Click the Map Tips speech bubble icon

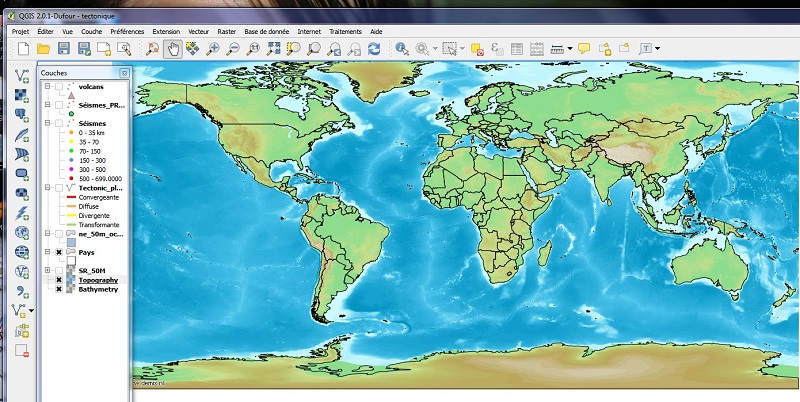[584, 48]
